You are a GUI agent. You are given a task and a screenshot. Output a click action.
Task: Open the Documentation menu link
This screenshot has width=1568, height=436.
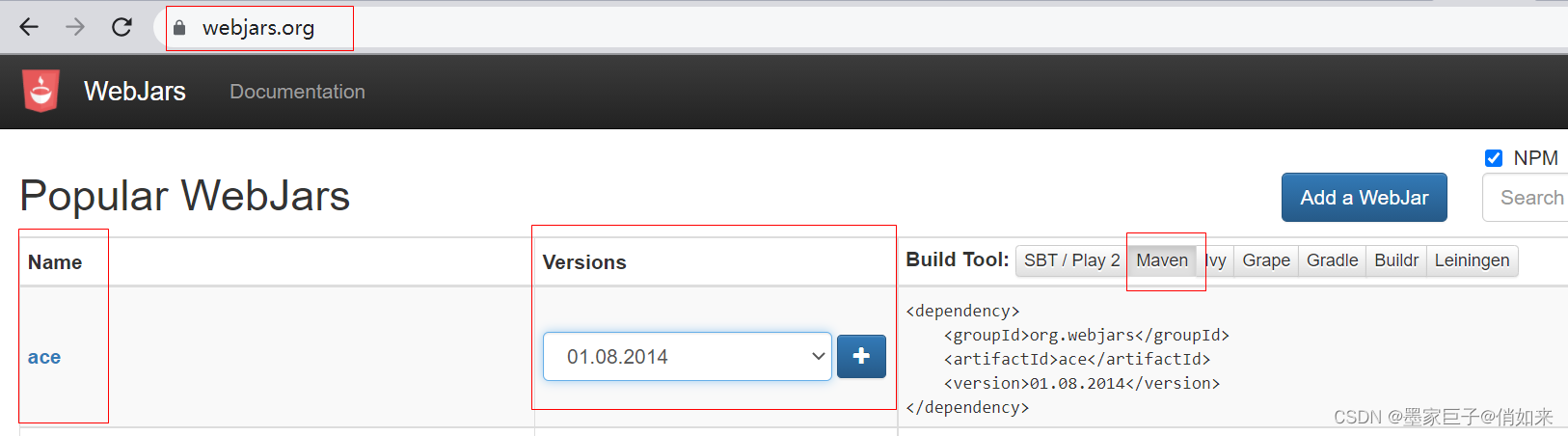click(297, 92)
